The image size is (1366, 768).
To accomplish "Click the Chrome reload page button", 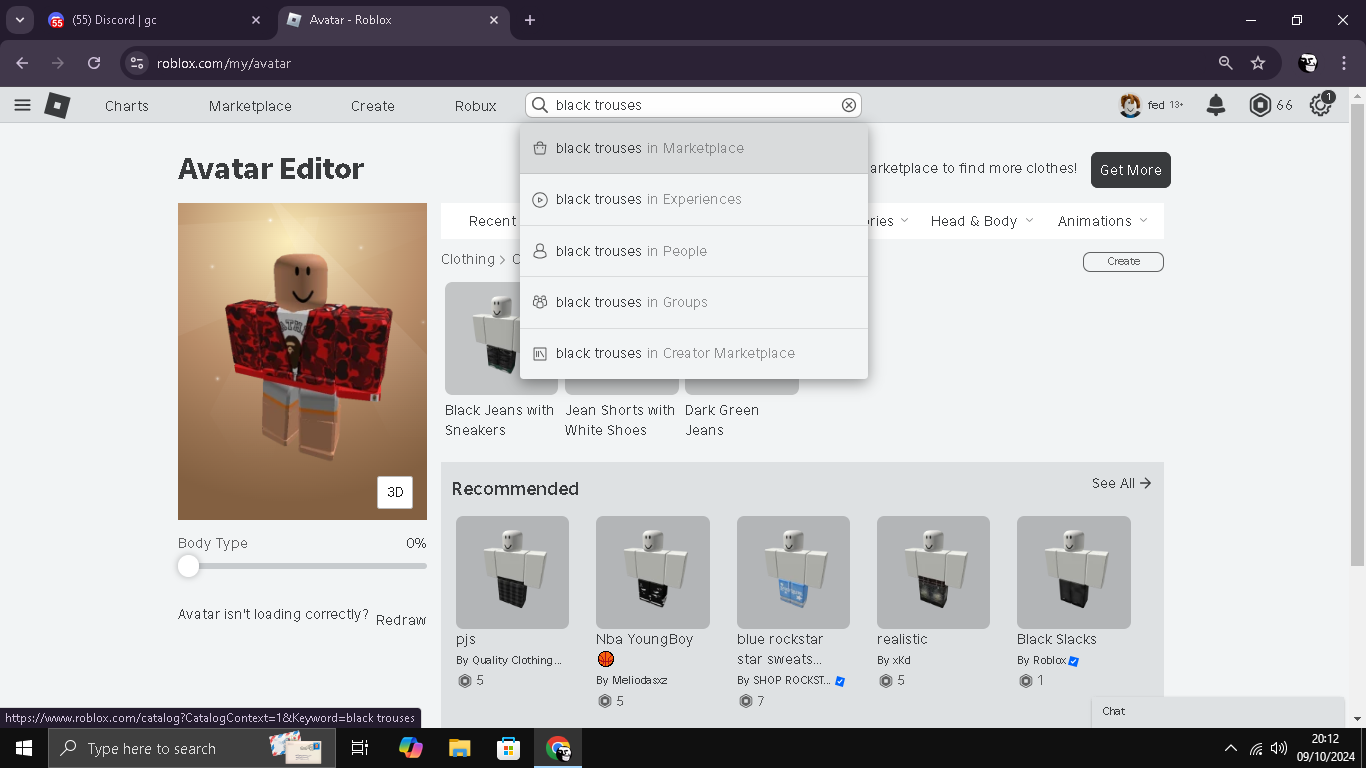I will tap(94, 63).
